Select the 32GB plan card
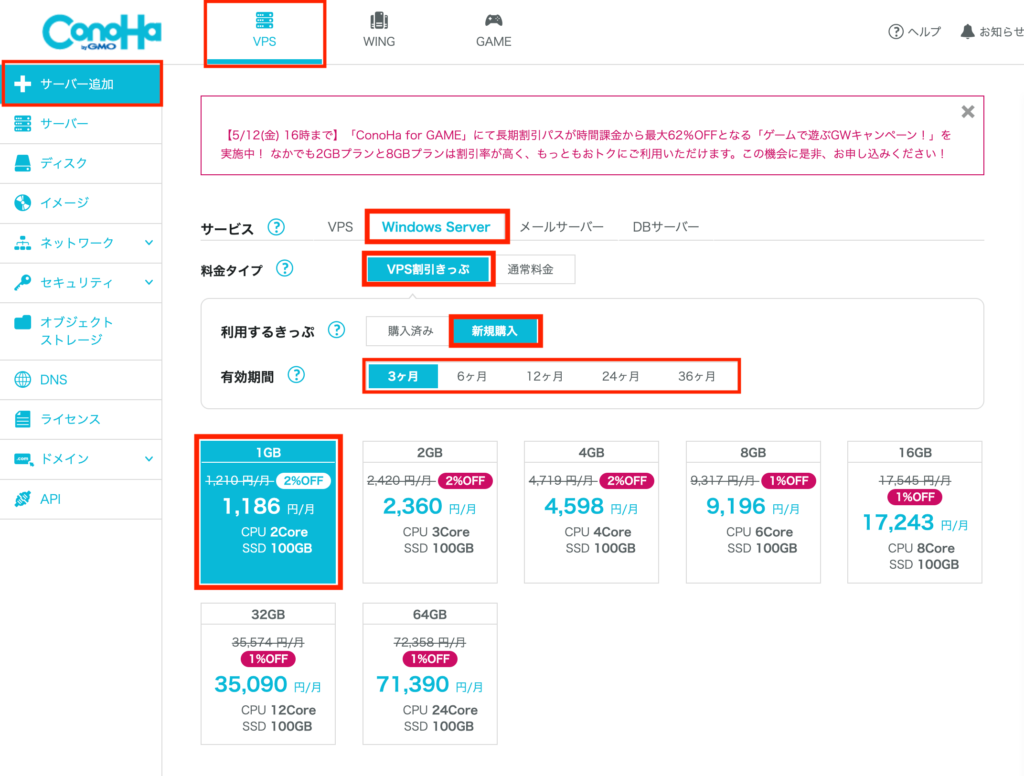 pyautogui.click(x=268, y=673)
